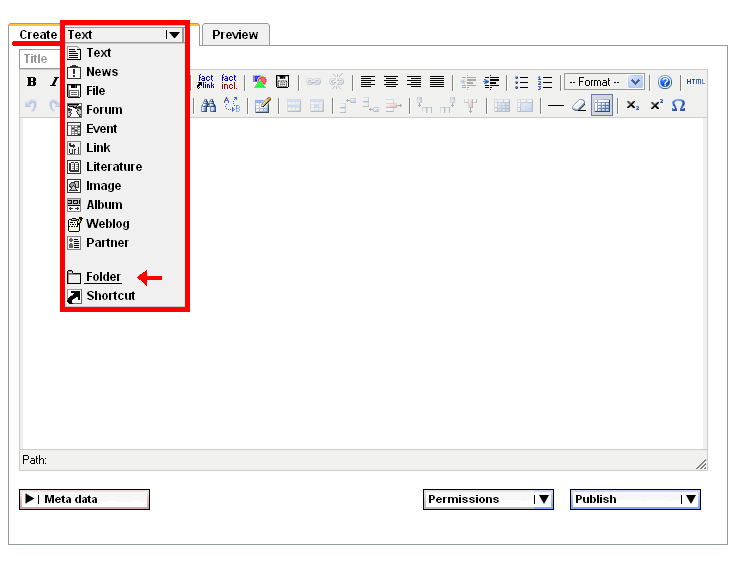
Task: Open the Format dropdown
Action: pyautogui.click(x=604, y=82)
